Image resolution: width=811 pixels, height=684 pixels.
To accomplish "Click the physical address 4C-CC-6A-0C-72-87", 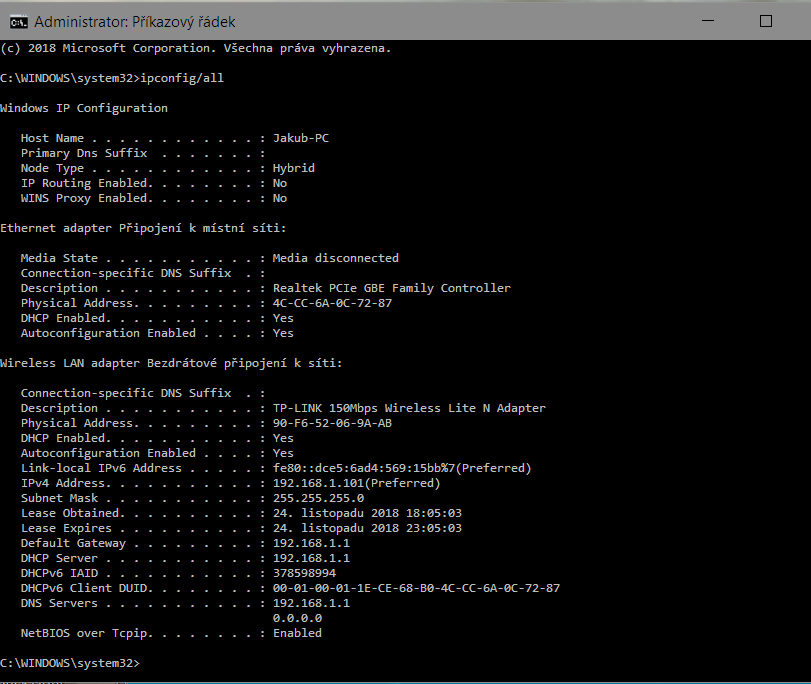I will [332, 303].
